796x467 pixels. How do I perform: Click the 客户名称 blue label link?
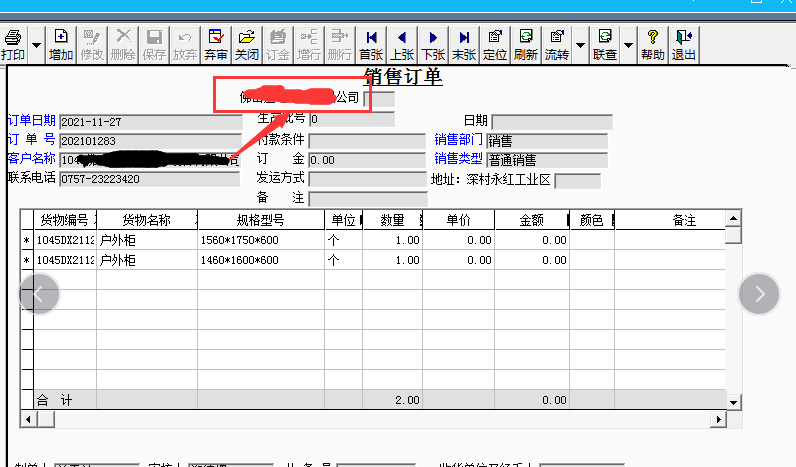(31, 158)
